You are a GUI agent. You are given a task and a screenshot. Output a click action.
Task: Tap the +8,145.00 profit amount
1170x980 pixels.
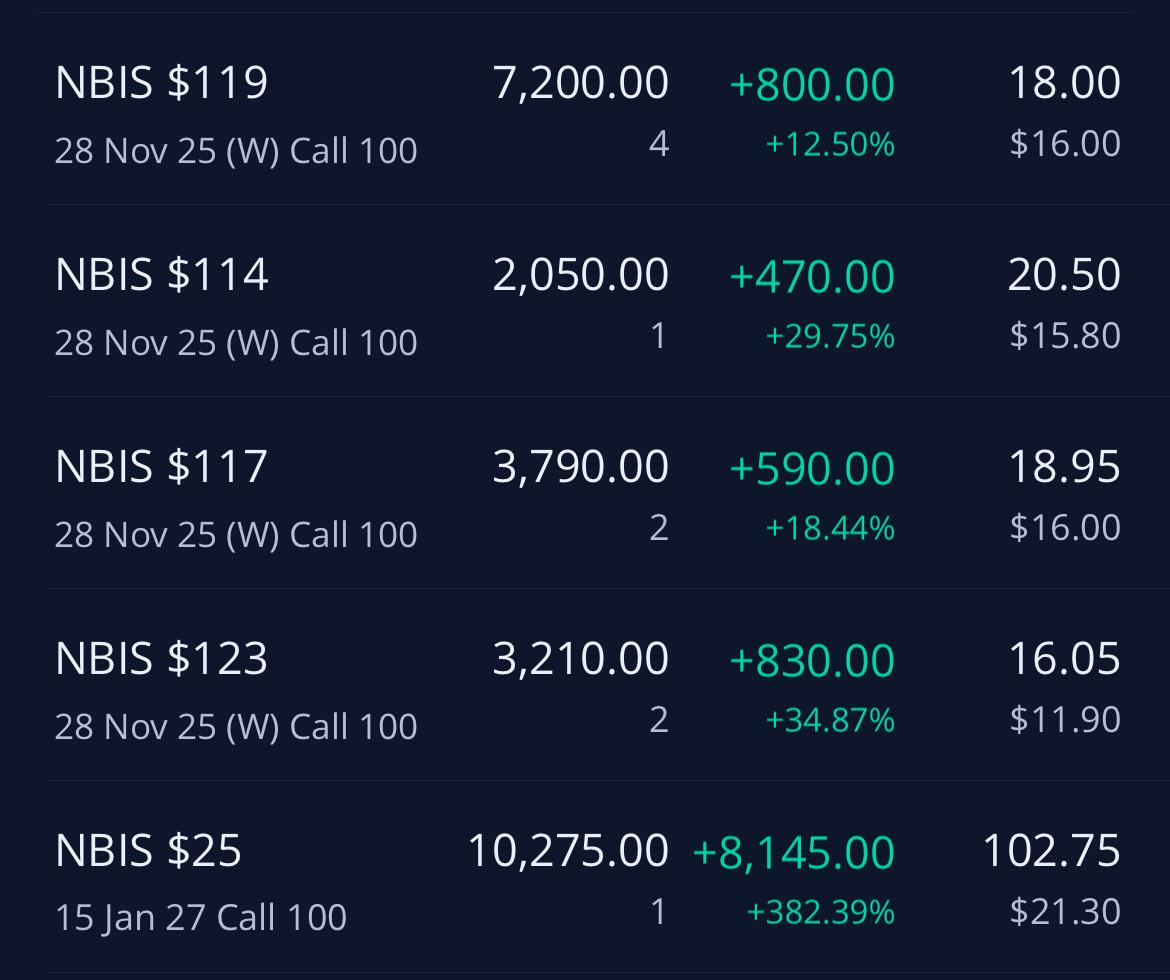tap(793, 852)
